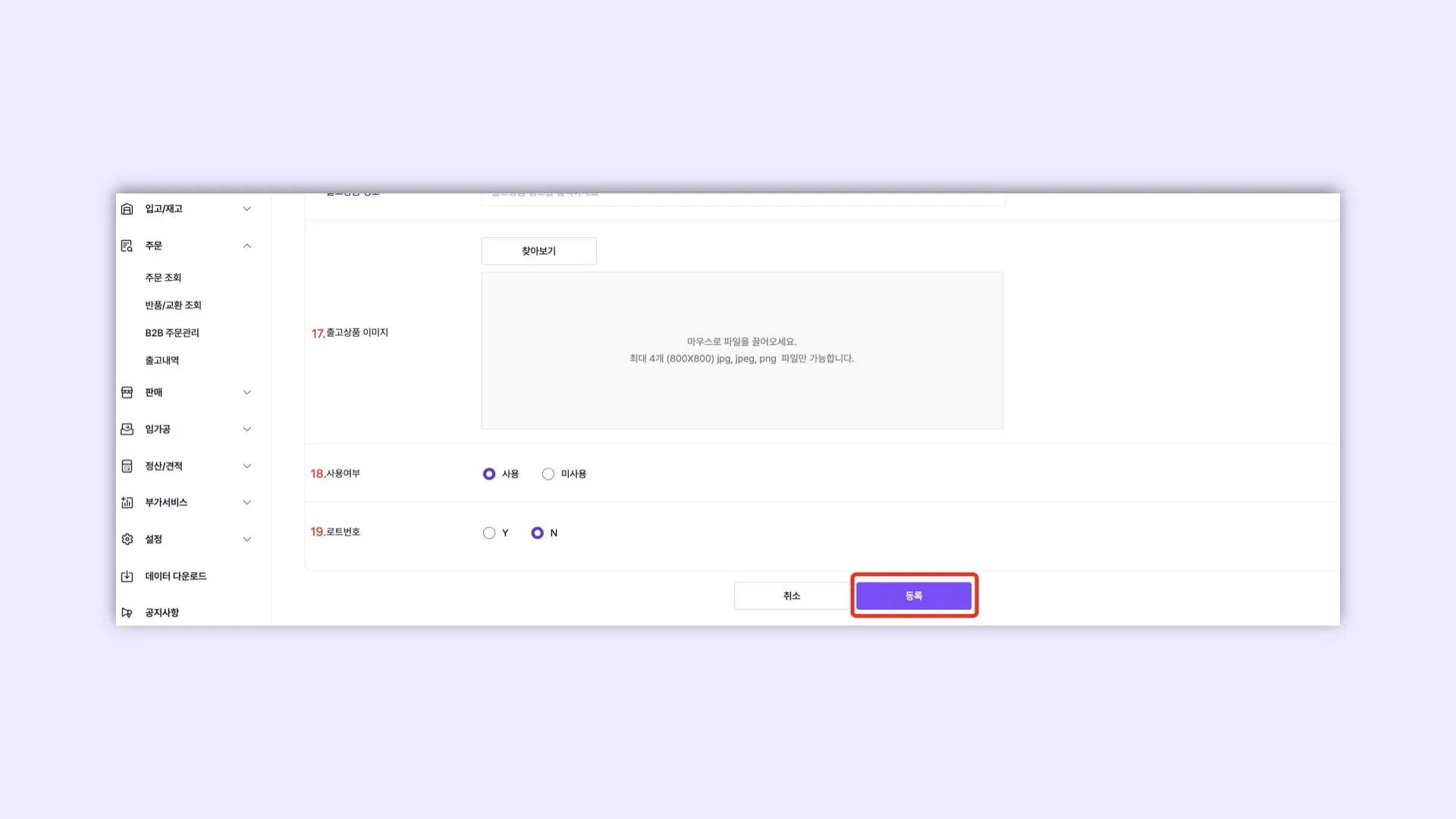
Task: Click the 임가공 sidebar icon
Action: click(127, 429)
